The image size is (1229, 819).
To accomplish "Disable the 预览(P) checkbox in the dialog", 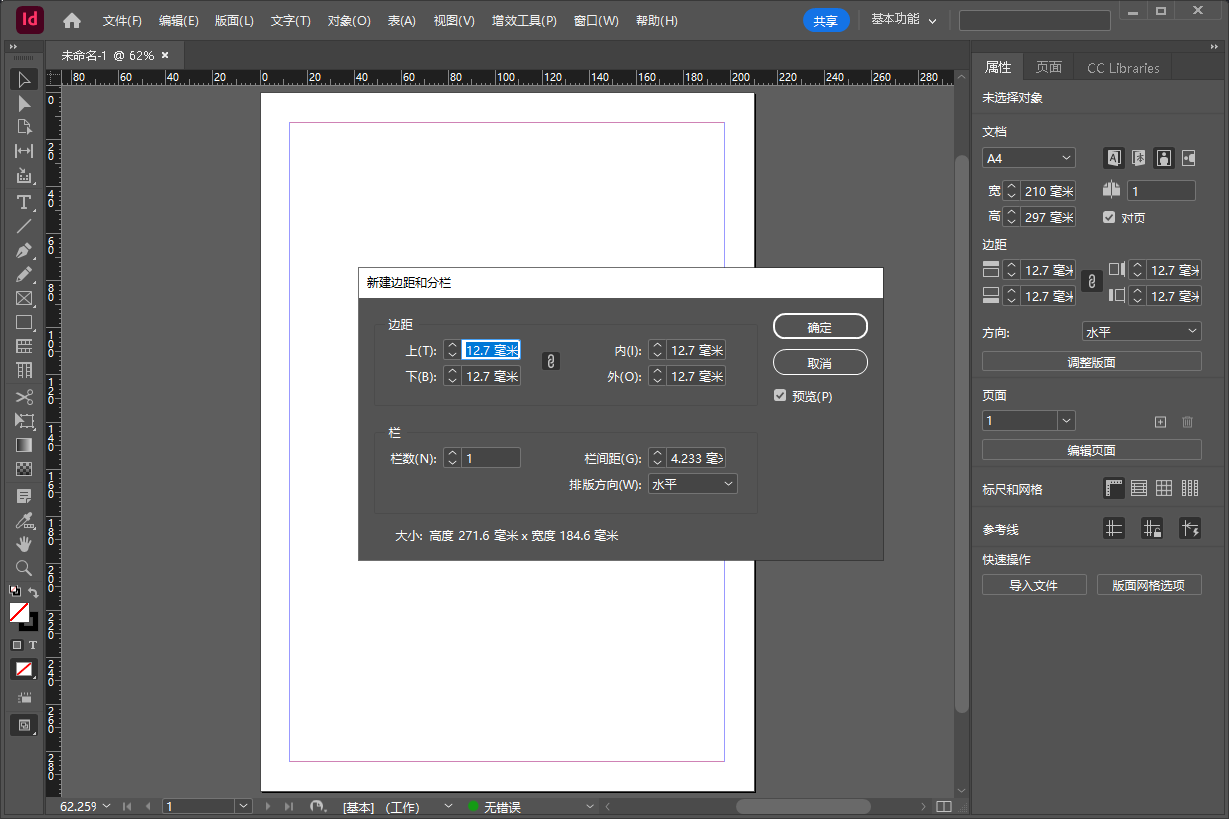I will click(780, 395).
